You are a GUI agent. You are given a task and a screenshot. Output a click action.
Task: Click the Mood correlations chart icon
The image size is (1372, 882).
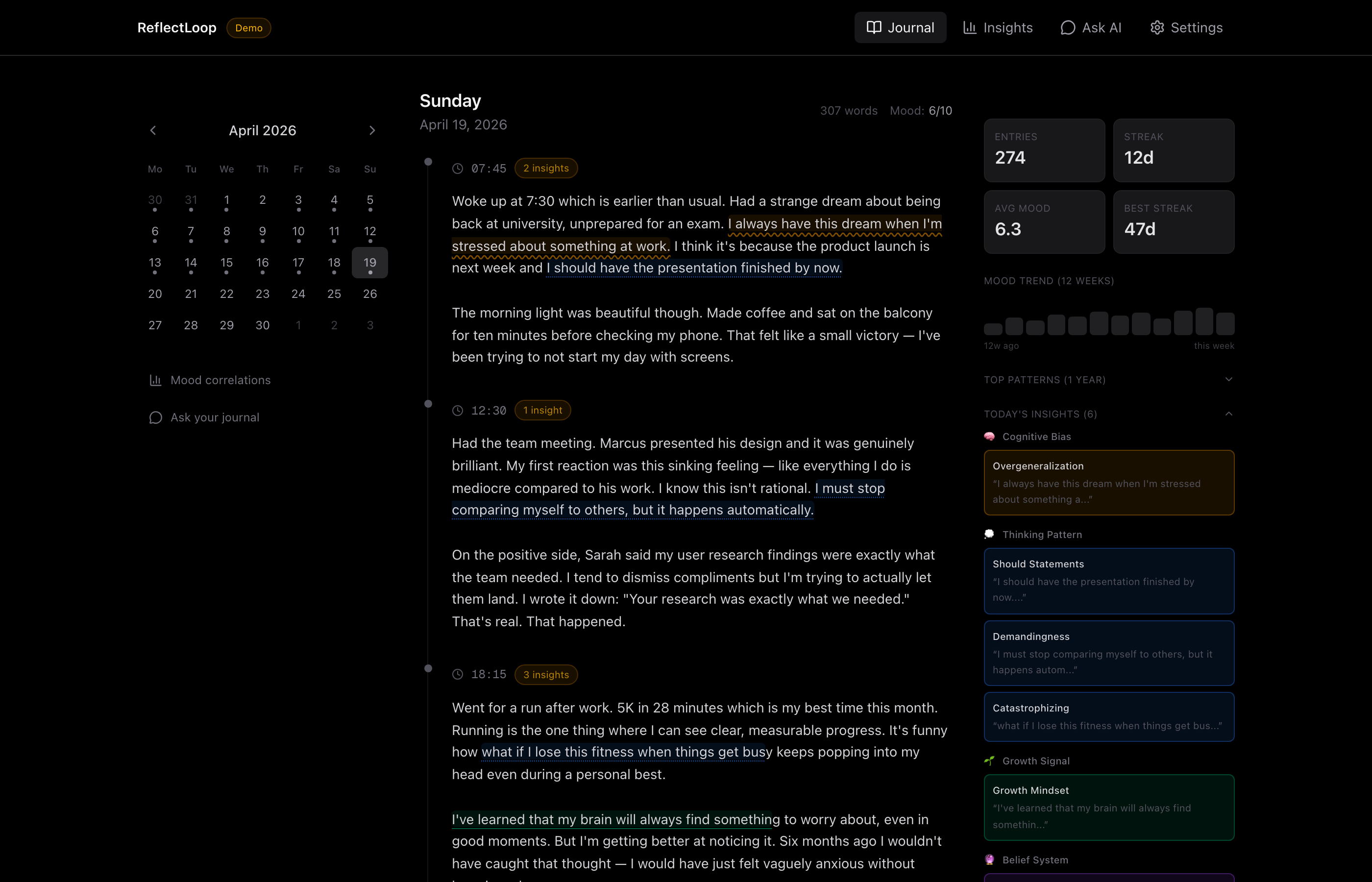point(155,380)
